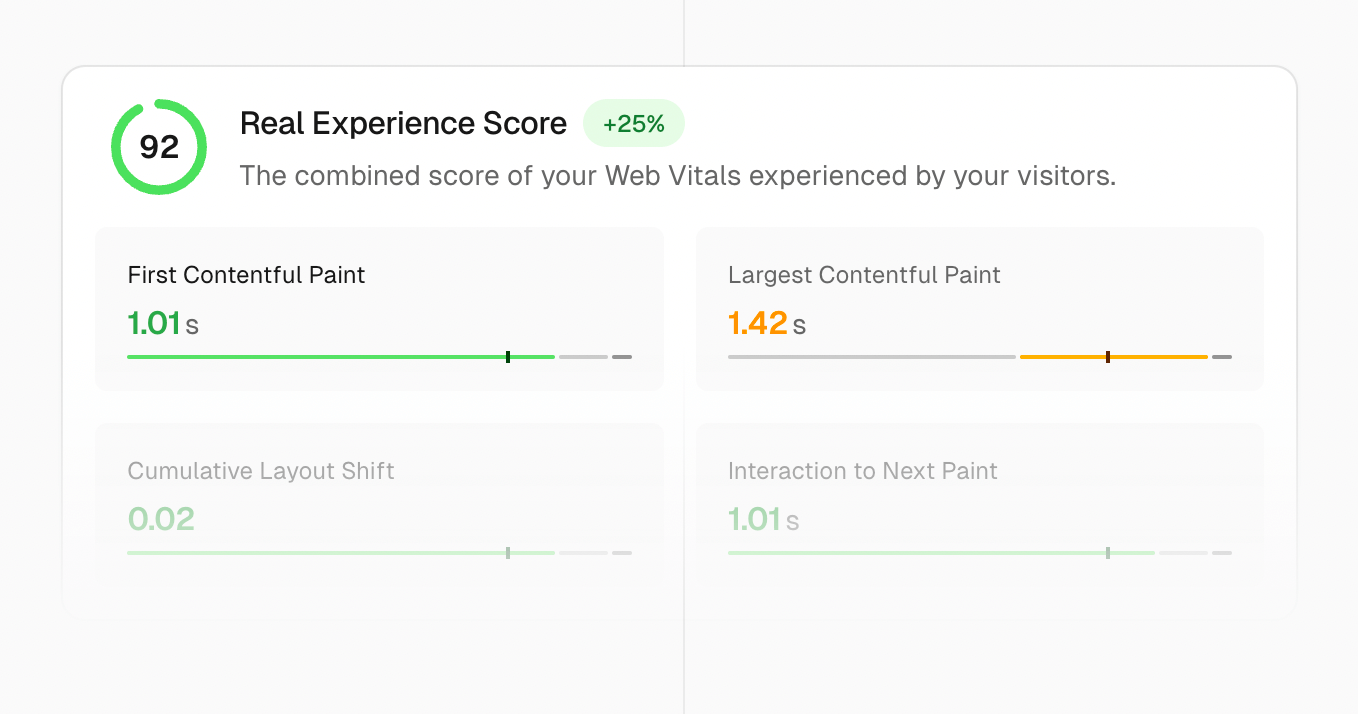Click the +25% change badge
This screenshot has height=714, width=1358.
pyautogui.click(x=634, y=124)
